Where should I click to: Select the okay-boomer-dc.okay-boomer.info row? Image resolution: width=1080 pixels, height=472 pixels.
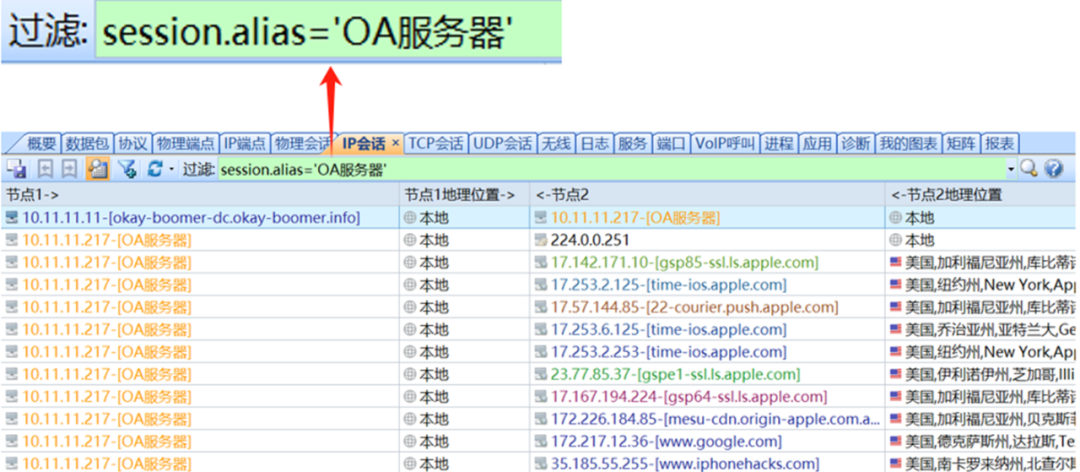click(x=539, y=218)
